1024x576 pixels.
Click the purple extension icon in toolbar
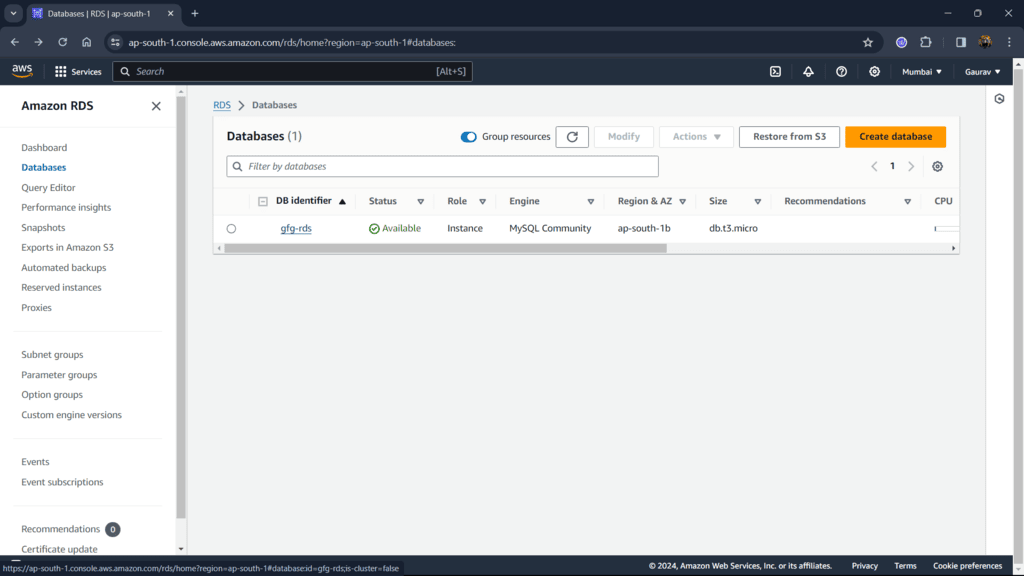click(901, 42)
